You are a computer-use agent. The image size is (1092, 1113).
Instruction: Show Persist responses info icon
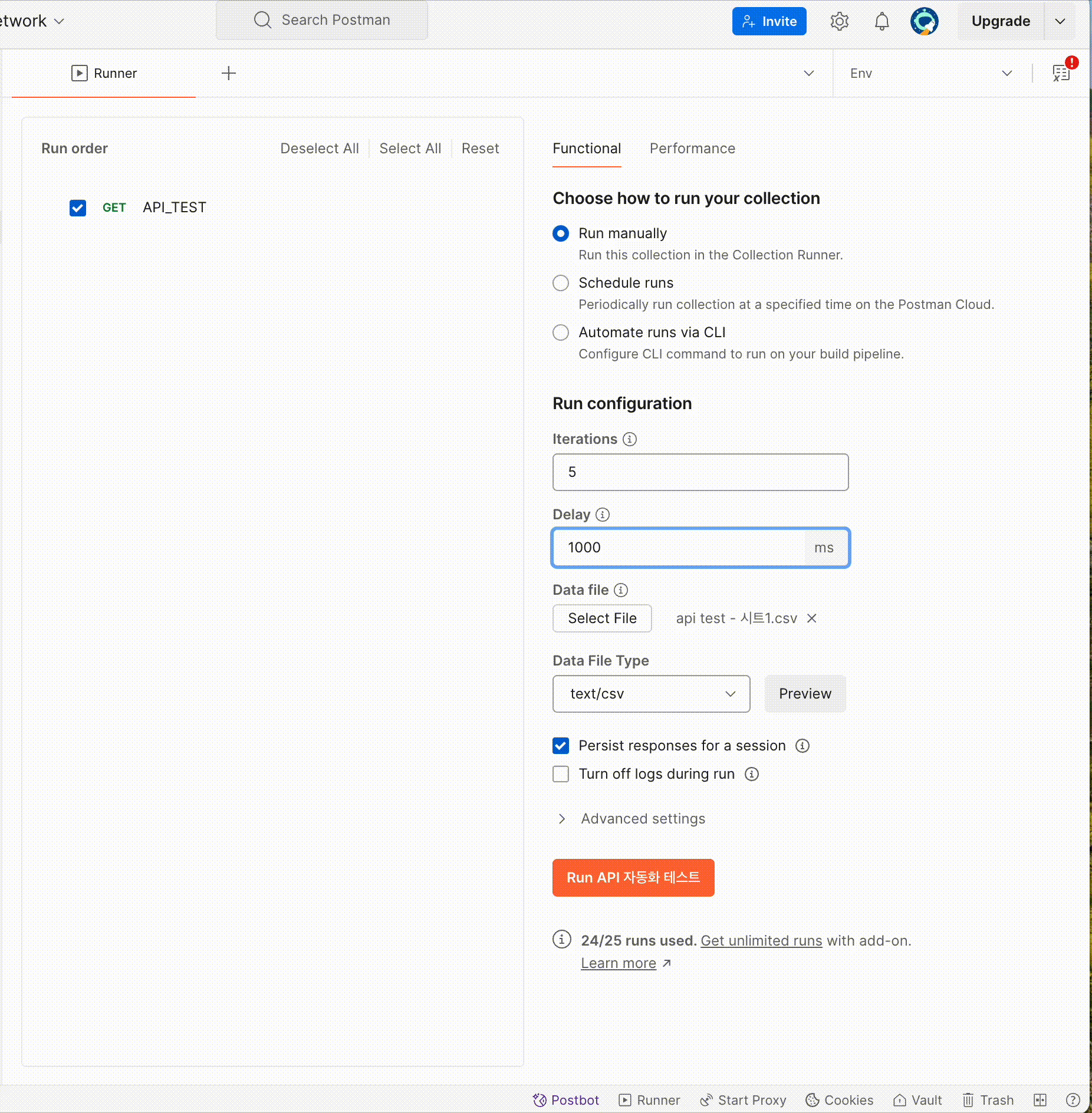point(802,746)
